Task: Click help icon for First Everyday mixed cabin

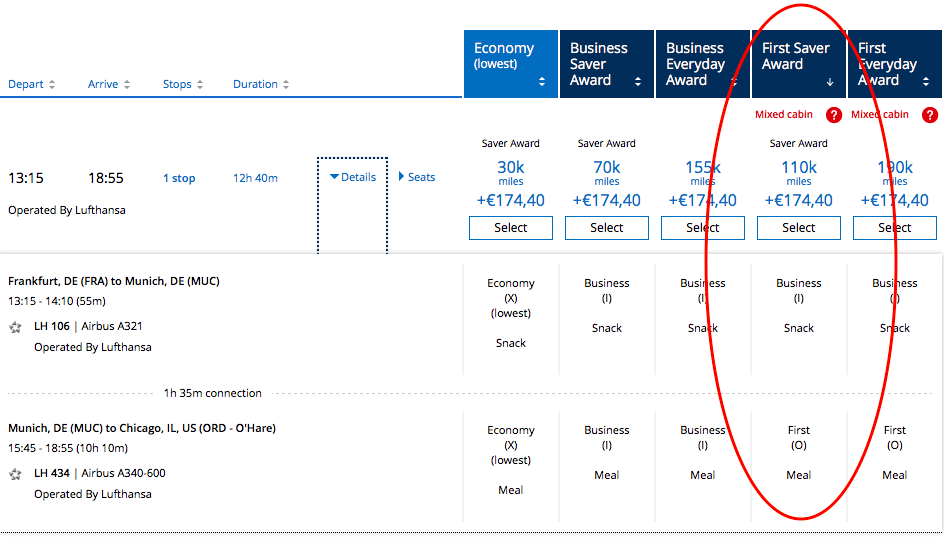Action: click(x=930, y=115)
